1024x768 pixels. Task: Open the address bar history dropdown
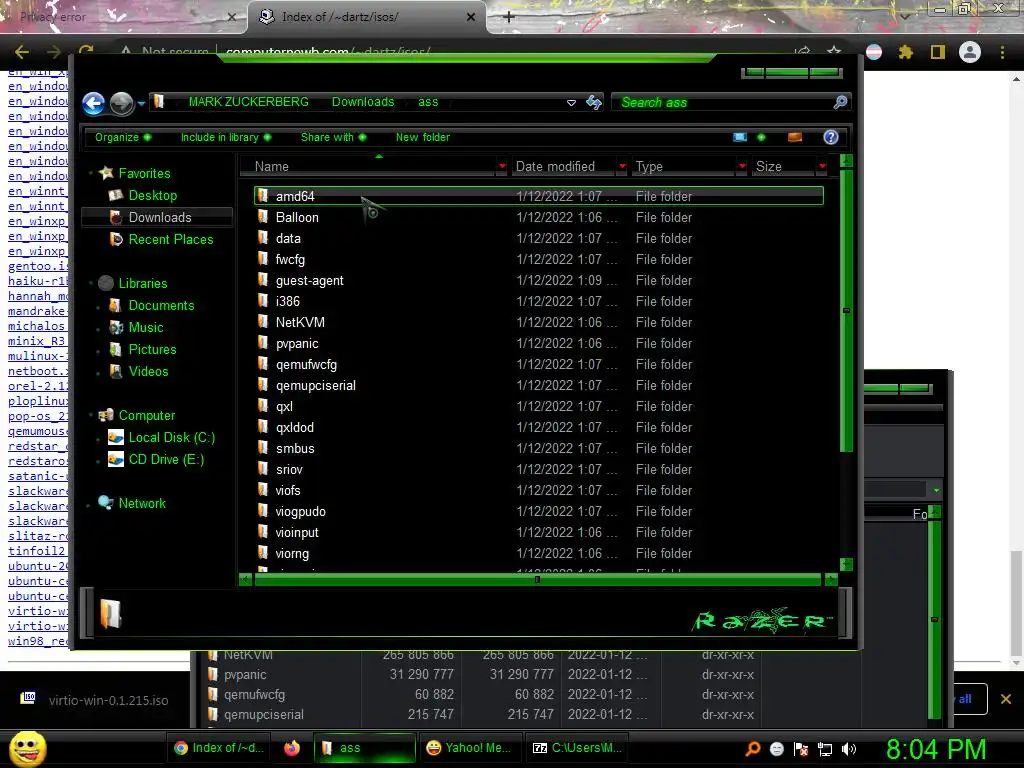pyautogui.click(x=571, y=103)
